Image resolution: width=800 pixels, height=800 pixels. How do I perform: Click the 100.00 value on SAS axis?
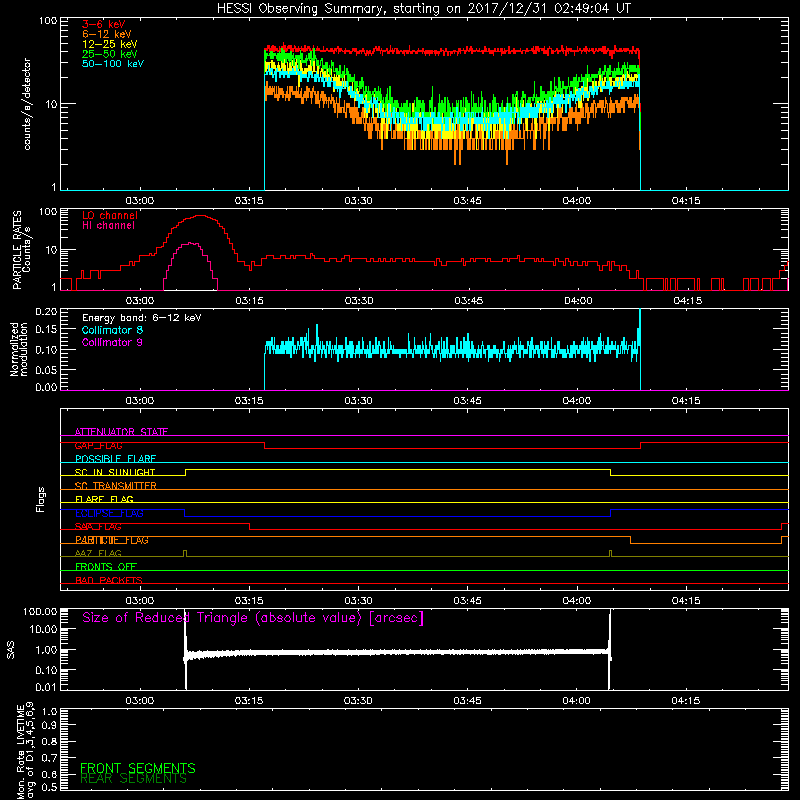pyautogui.click(x=40, y=611)
